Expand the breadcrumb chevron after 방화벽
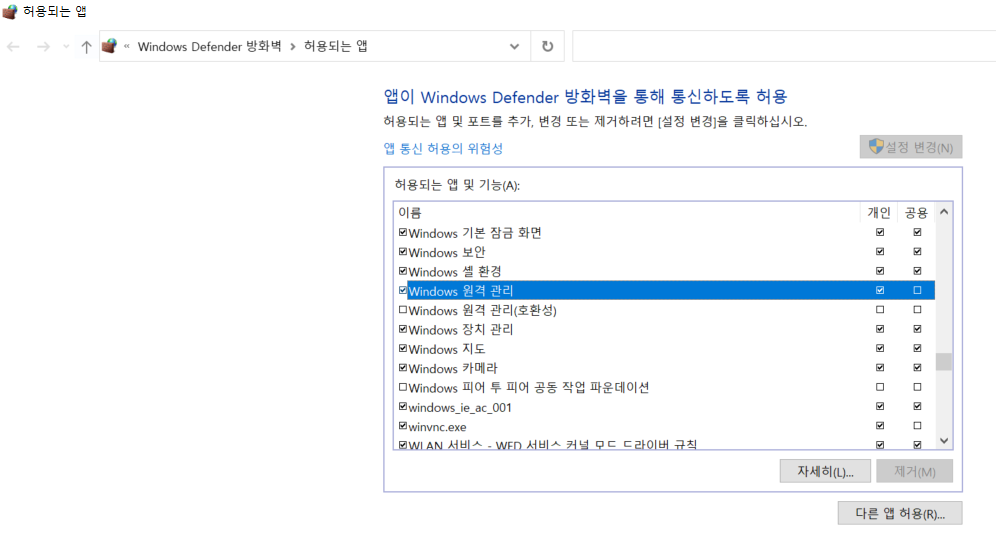This screenshot has height=549, width=996. pos(293,46)
